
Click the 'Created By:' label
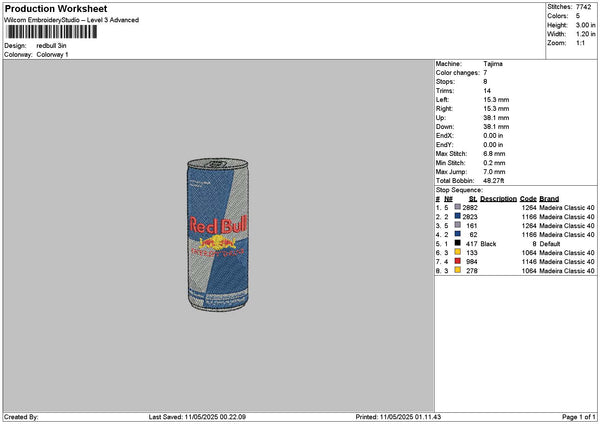pyautogui.click(x=21, y=417)
